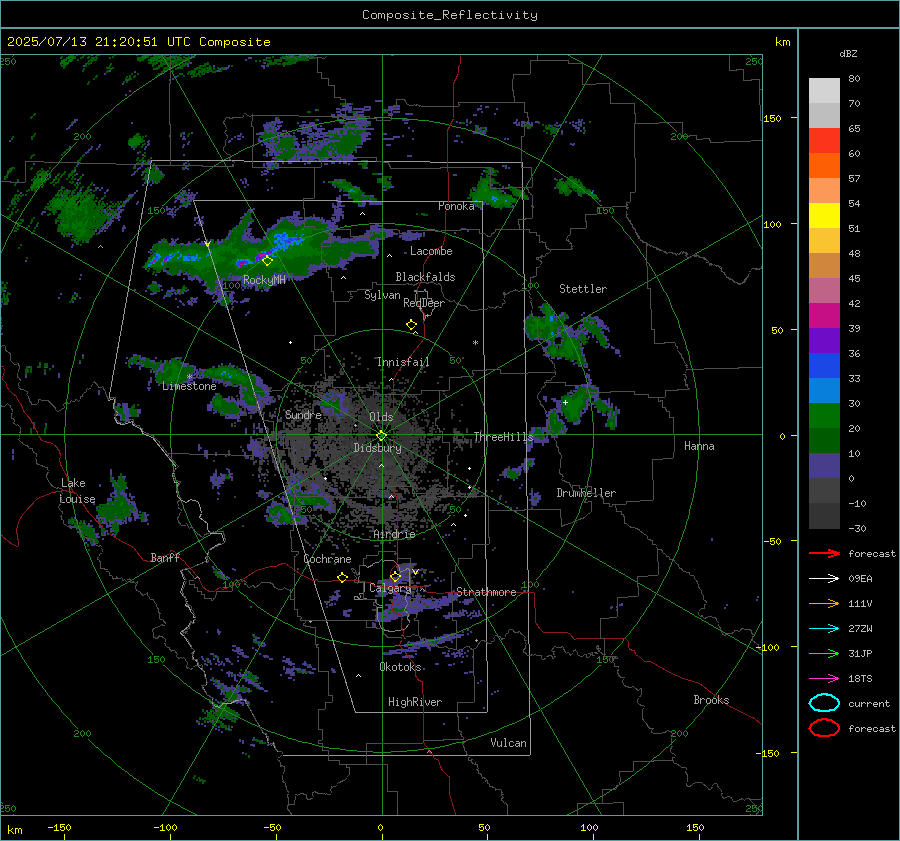Click the Didsbury town label
The image size is (900, 841).
377,448
